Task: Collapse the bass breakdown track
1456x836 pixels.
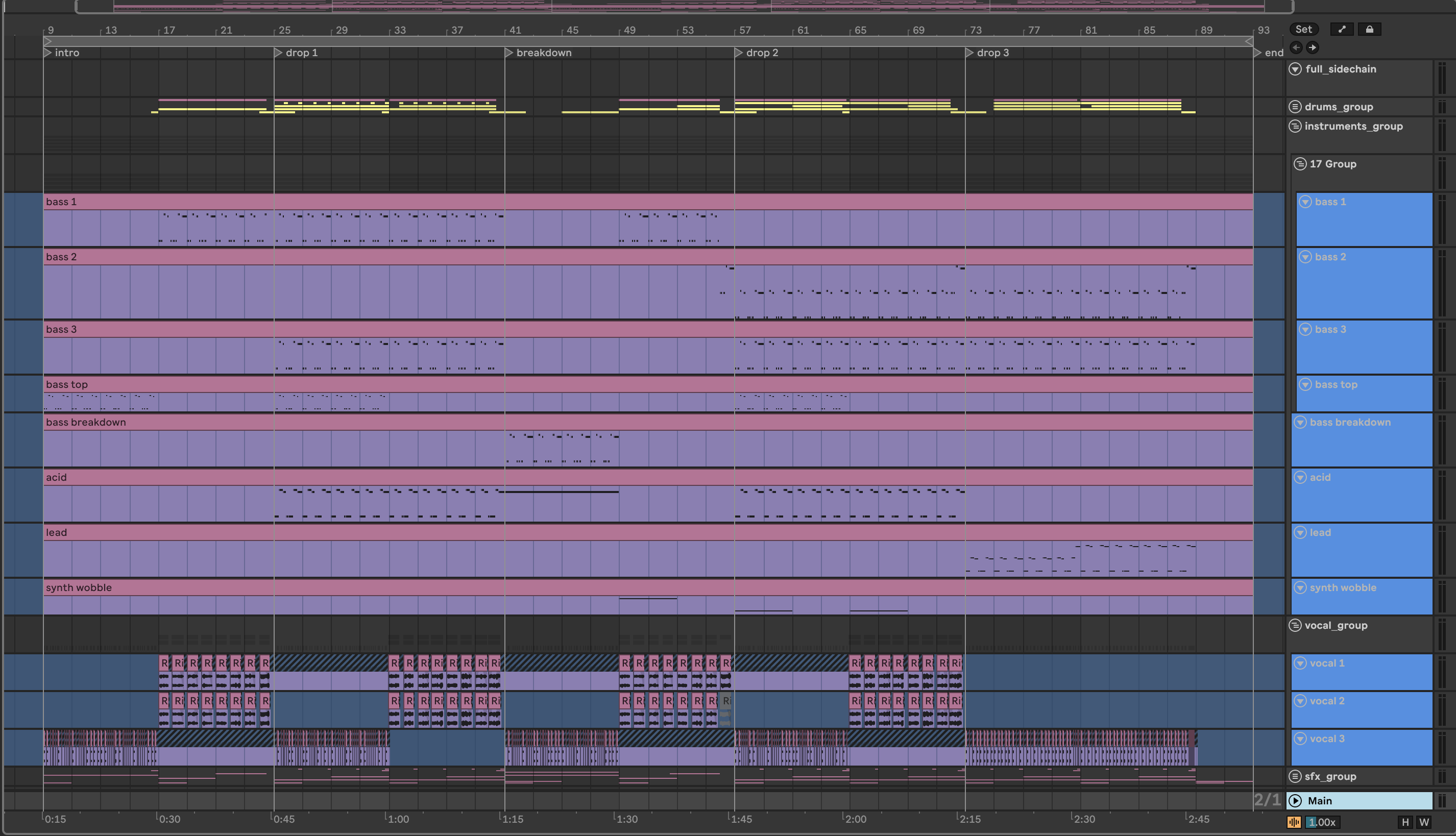Action: tap(1300, 422)
